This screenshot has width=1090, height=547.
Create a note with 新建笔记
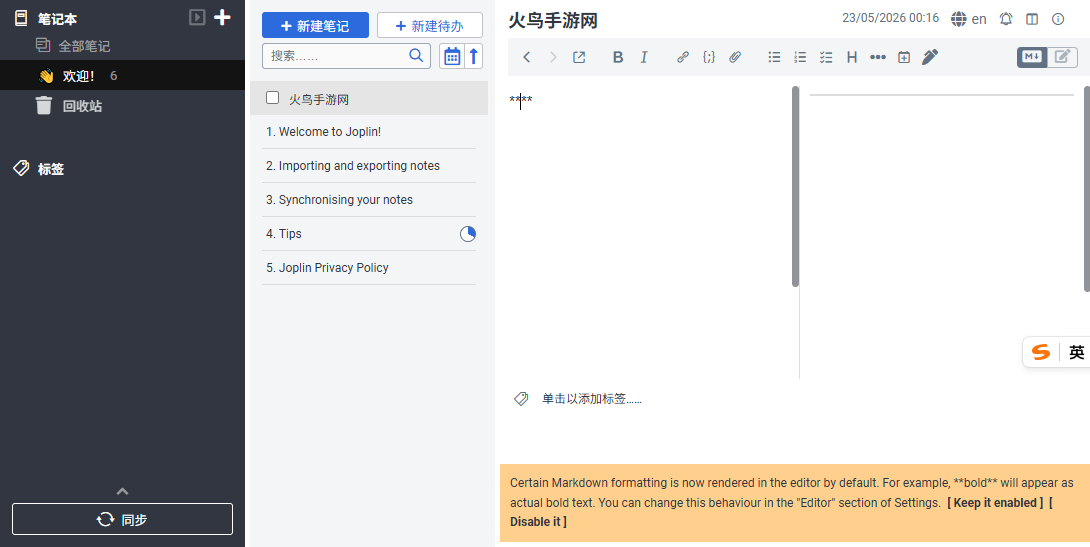[x=315, y=26]
